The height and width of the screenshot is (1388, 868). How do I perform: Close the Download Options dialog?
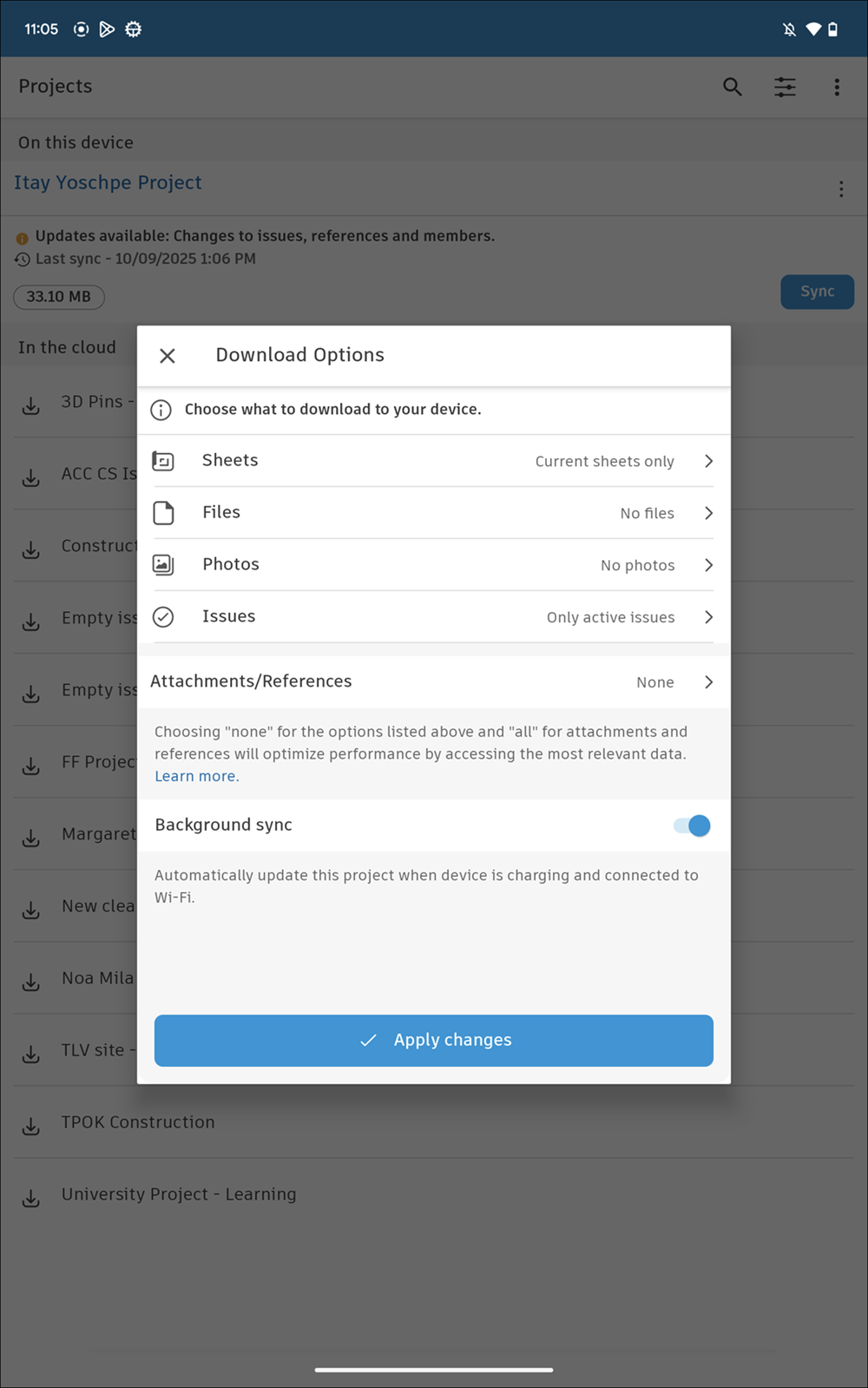click(168, 356)
